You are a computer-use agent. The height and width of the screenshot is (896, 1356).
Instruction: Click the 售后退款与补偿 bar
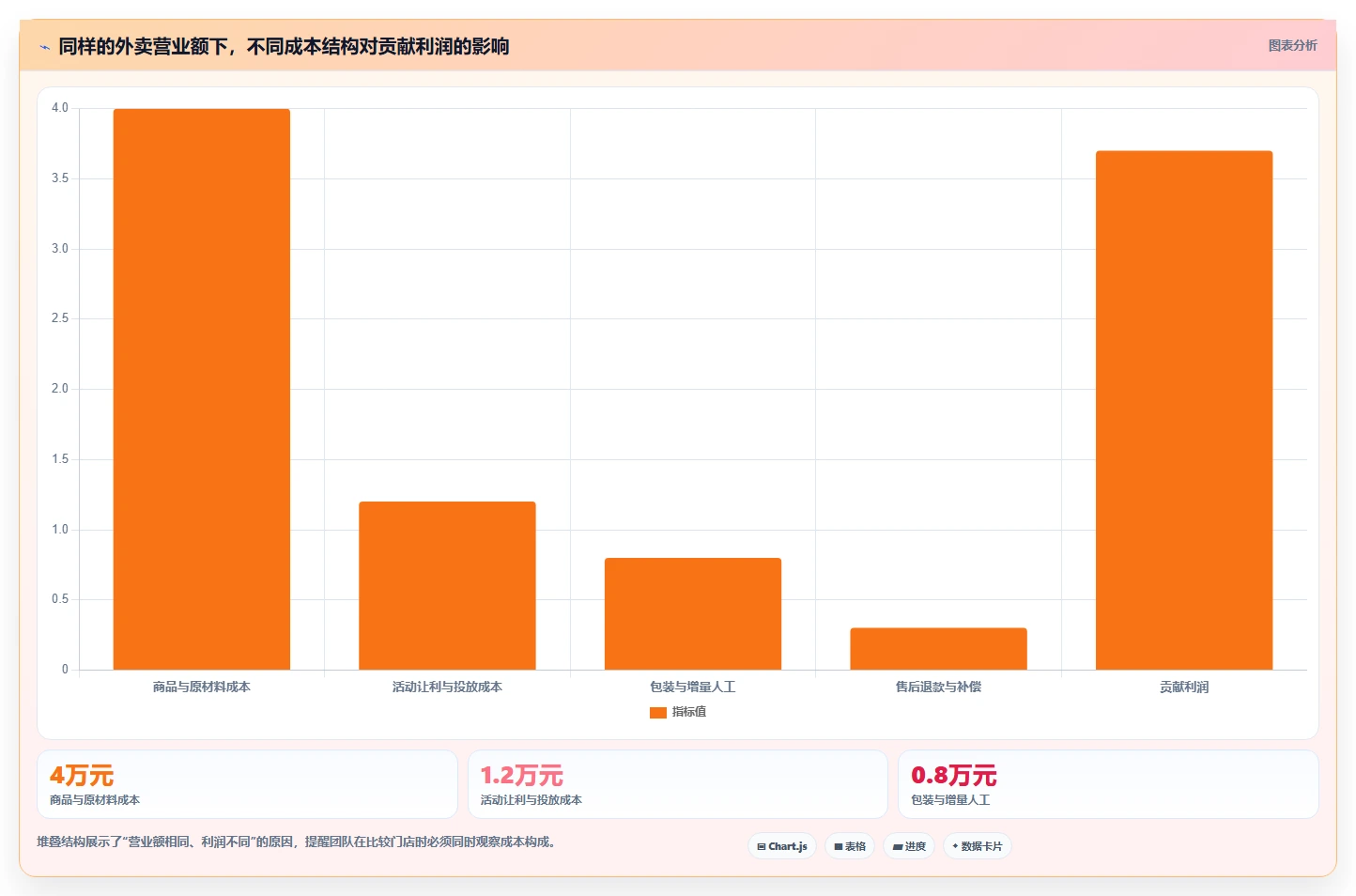click(x=938, y=648)
